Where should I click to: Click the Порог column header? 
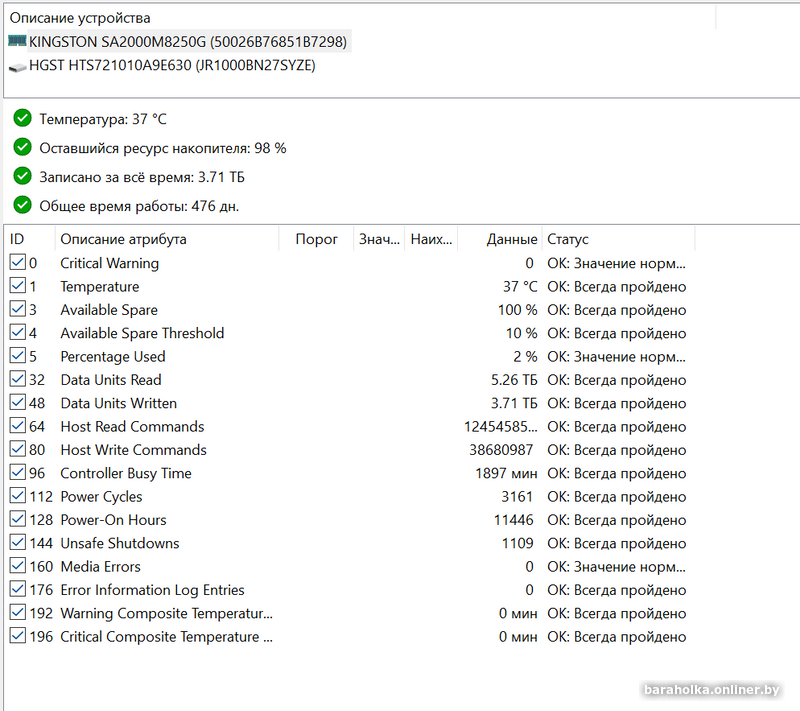(316, 239)
